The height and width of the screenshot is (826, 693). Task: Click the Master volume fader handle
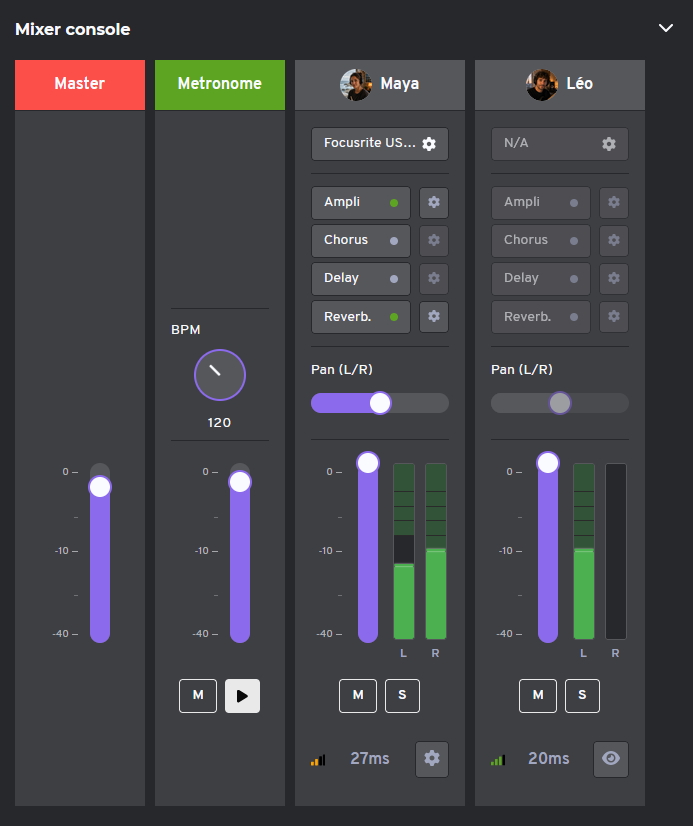click(x=100, y=486)
